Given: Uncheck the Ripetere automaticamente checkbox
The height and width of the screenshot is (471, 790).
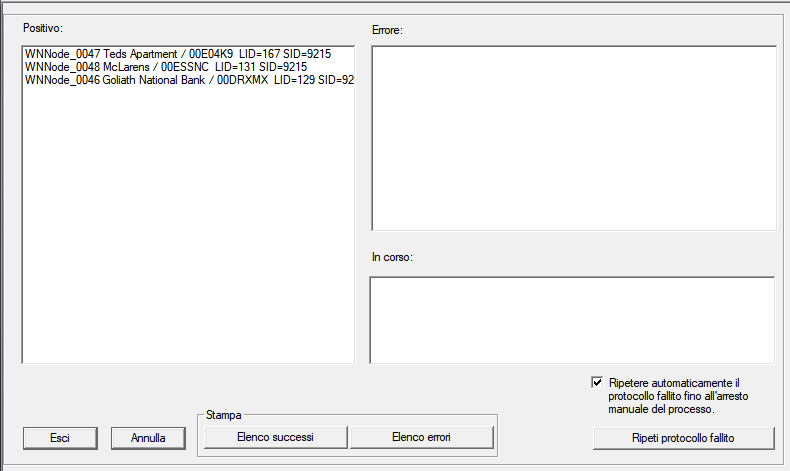Looking at the screenshot, I should (x=597, y=382).
